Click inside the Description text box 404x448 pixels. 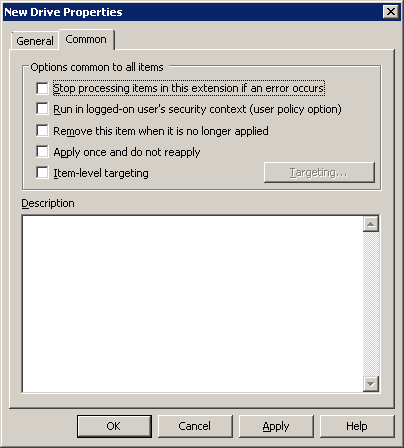click(193, 304)
